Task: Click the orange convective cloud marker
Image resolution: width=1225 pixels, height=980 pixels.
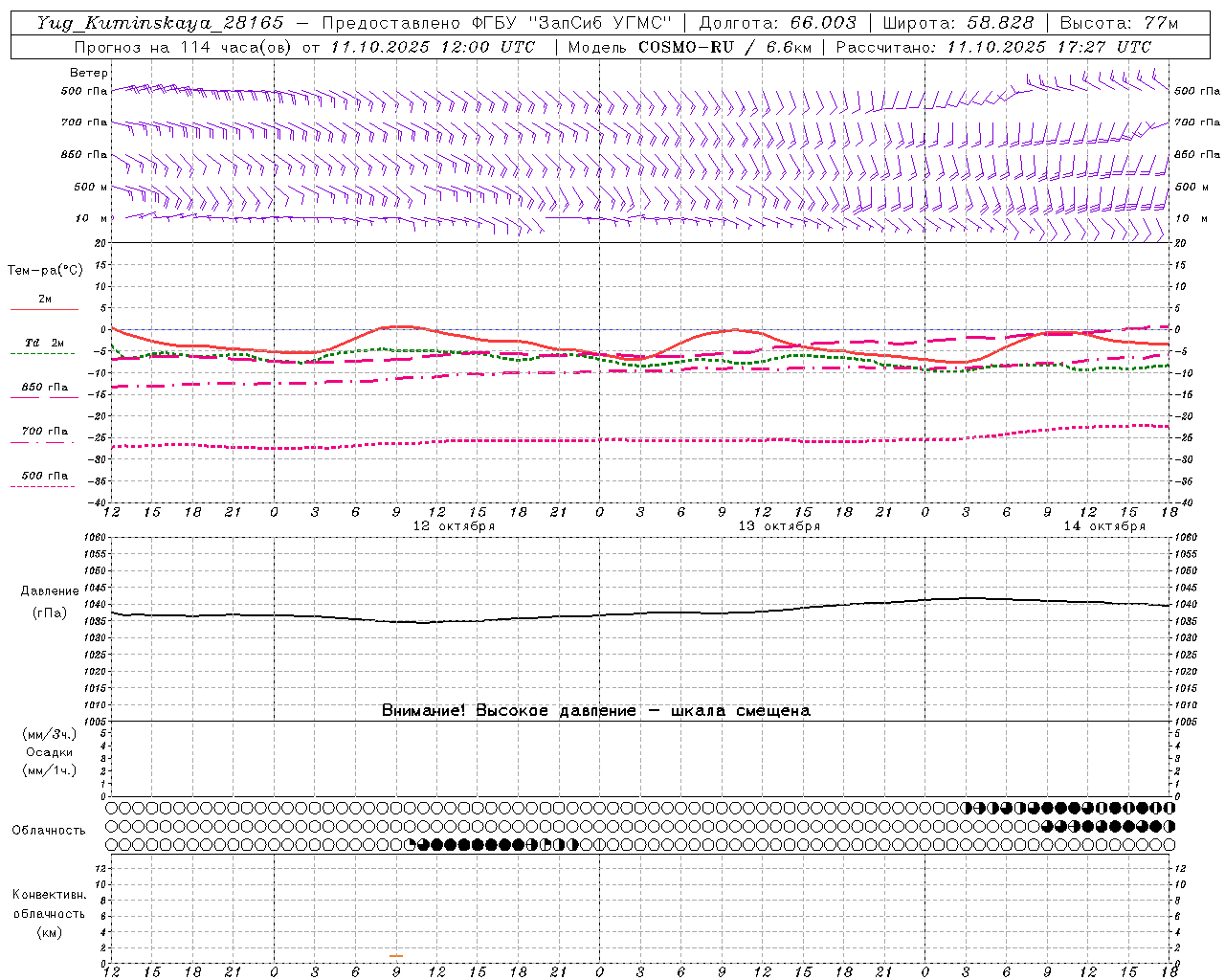Action: pos(396,956)
